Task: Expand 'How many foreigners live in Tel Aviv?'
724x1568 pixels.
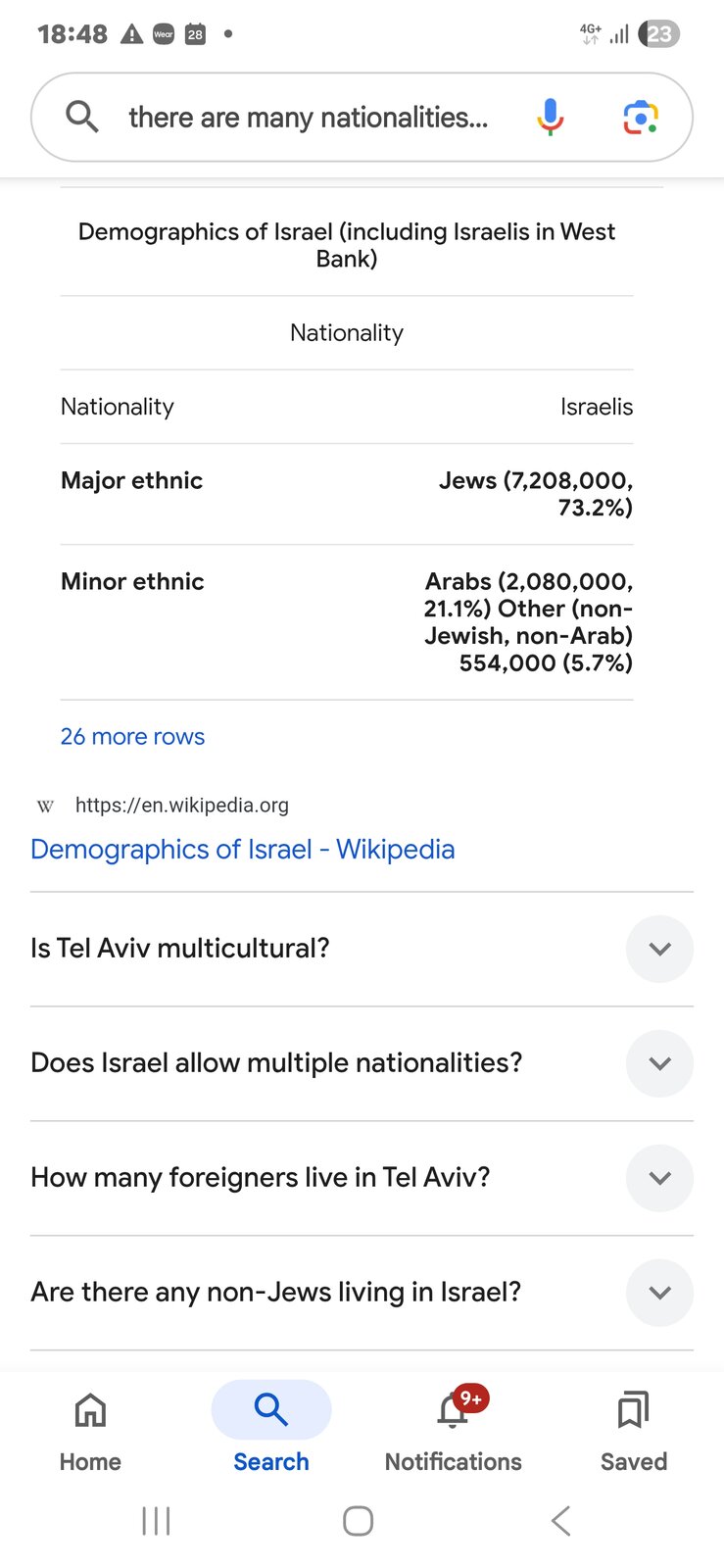Action: 659,1178
